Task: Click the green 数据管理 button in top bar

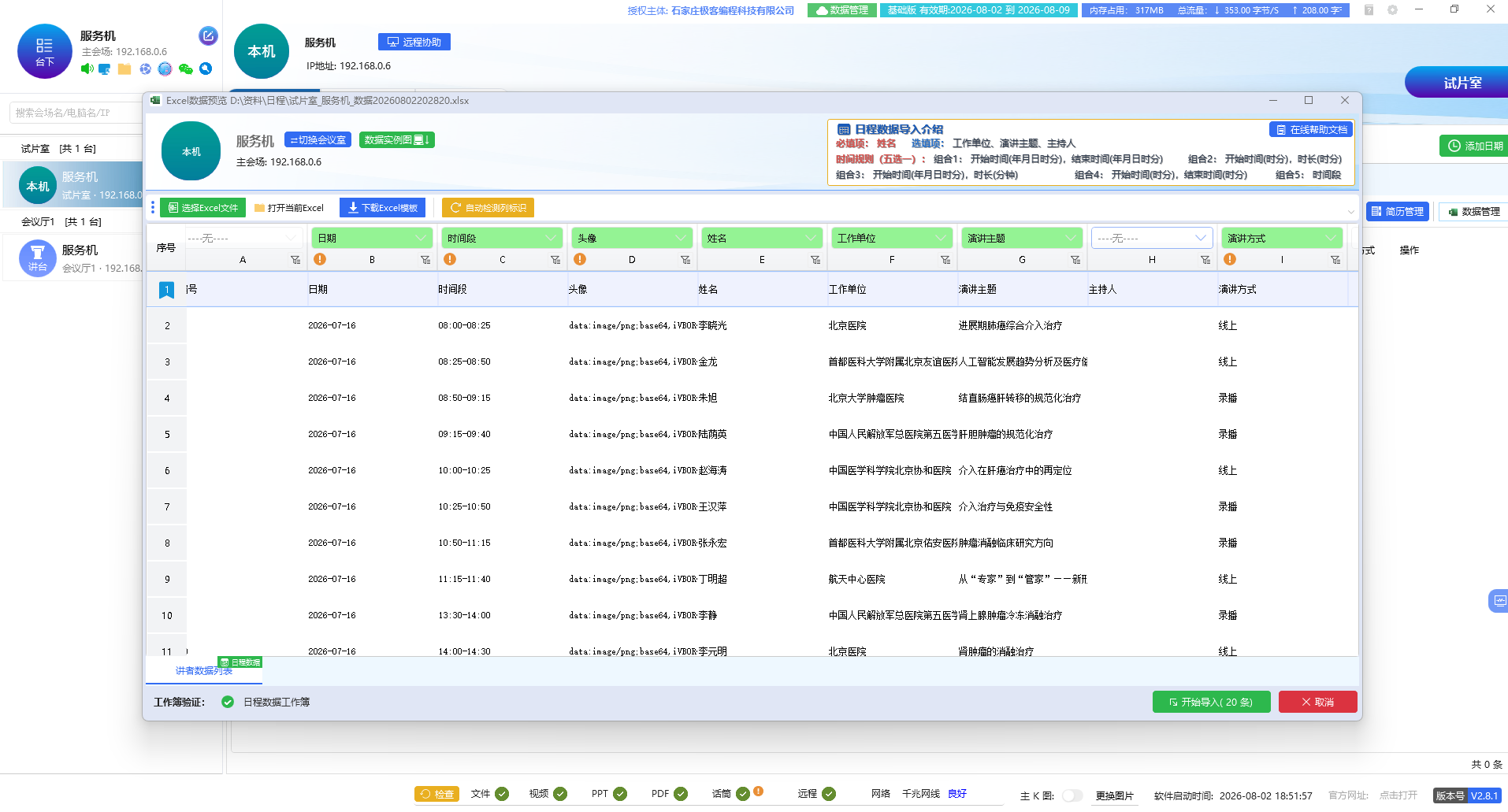Action: (842, 10)
